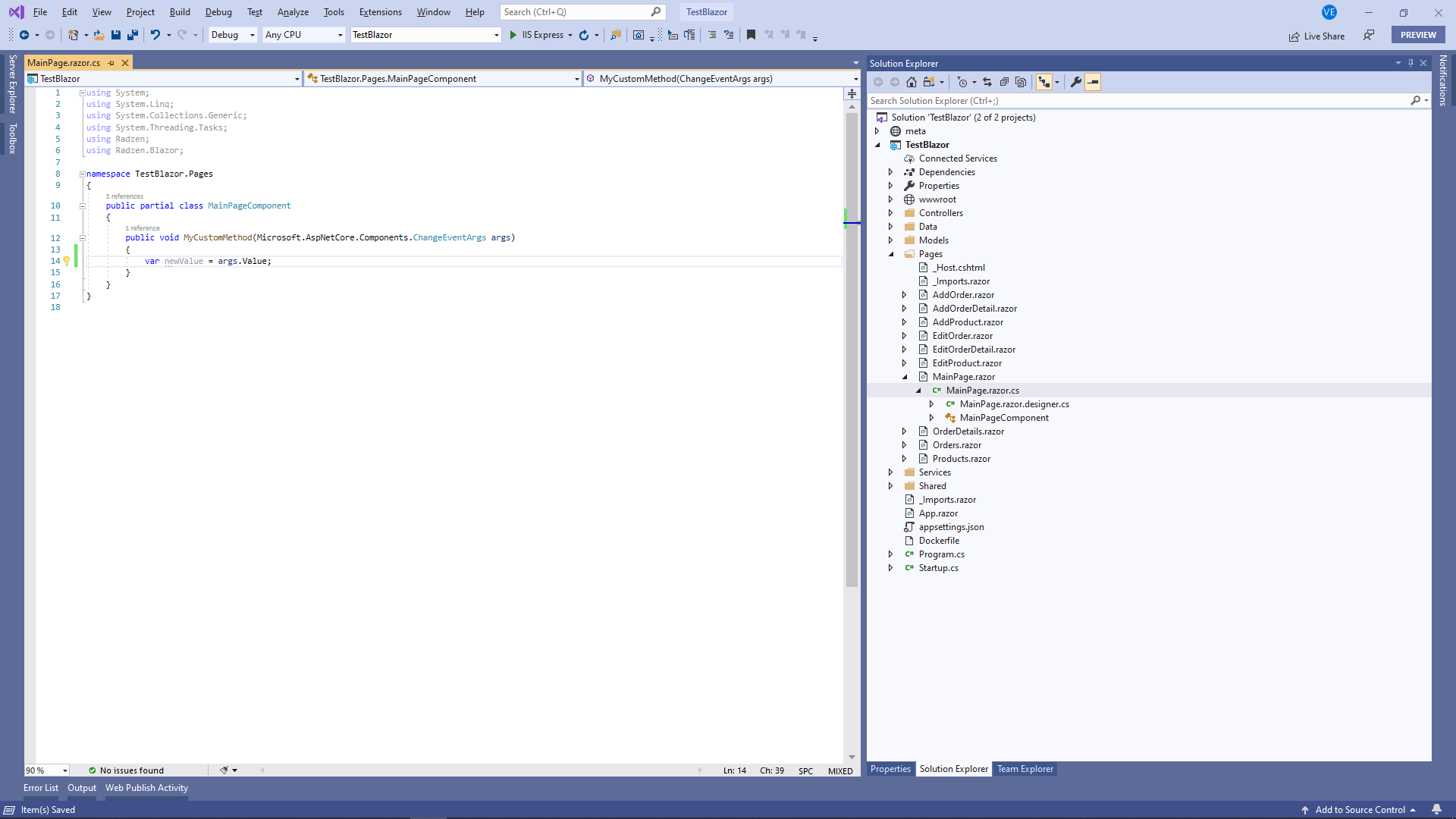Expand the Controllers folder node
The image size is (1456, 819).
click(891, 213)
